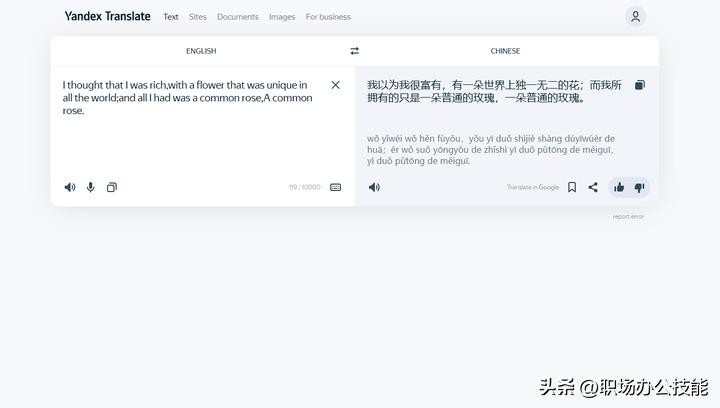720x408 pixels.
Task: Open the user account profile
Action: point(635,16)
